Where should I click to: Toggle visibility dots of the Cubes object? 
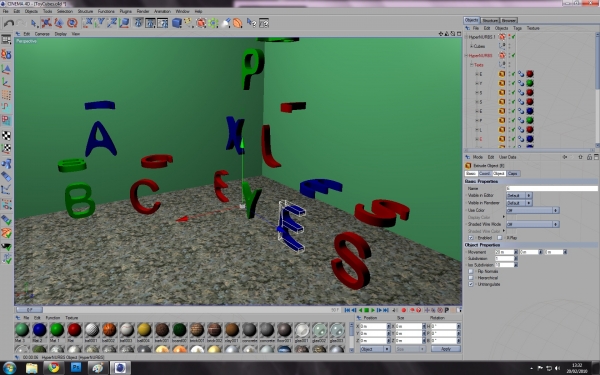point(509,46)
